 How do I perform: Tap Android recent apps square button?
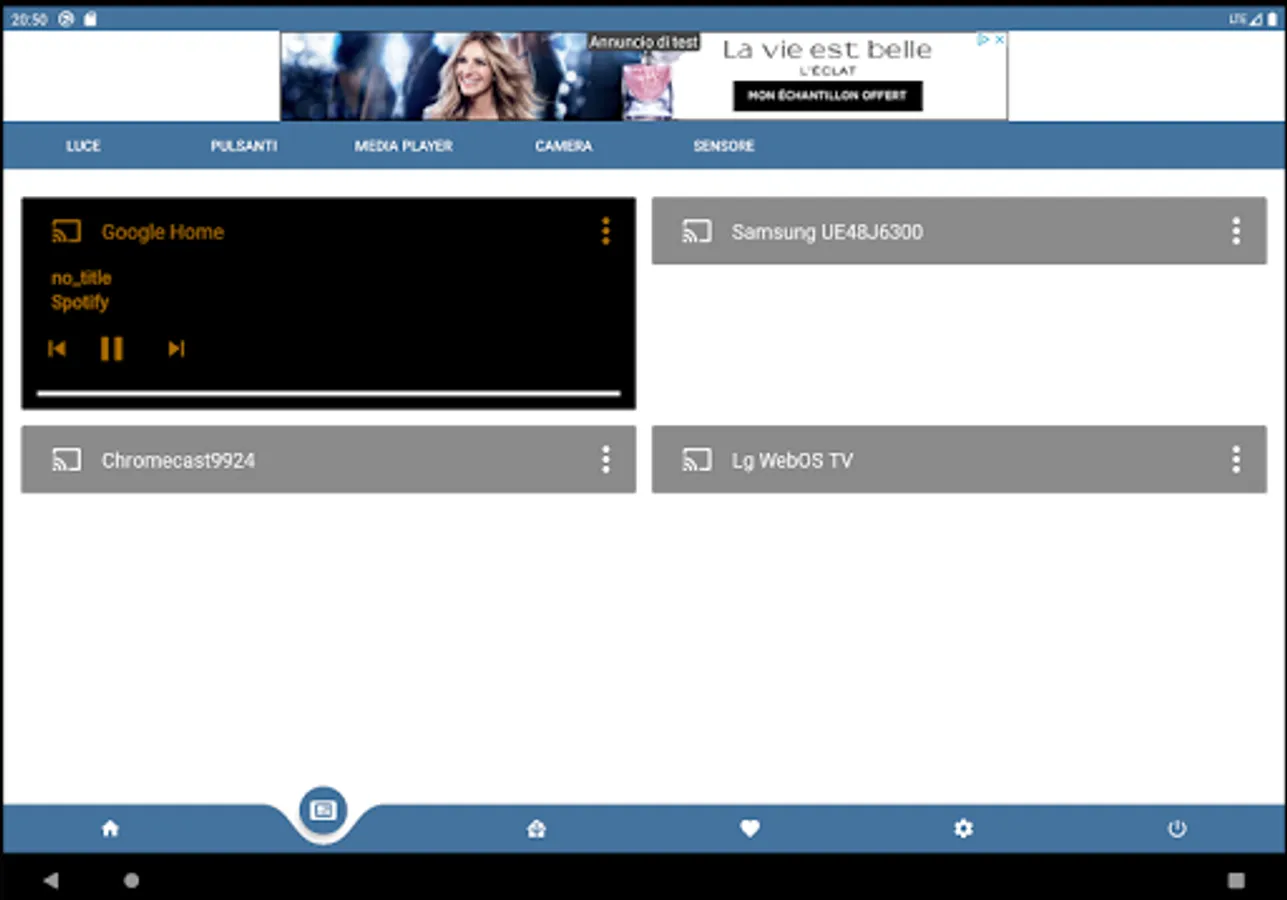1236,881
